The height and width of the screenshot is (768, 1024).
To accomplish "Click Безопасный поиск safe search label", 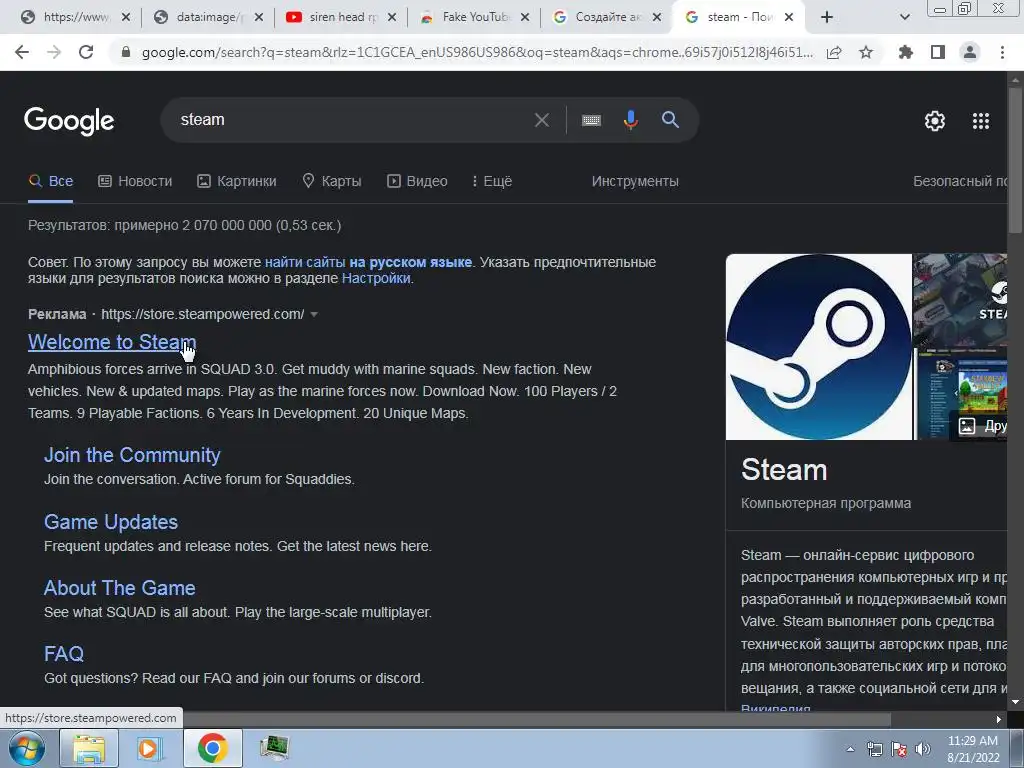I will [960, 182].
